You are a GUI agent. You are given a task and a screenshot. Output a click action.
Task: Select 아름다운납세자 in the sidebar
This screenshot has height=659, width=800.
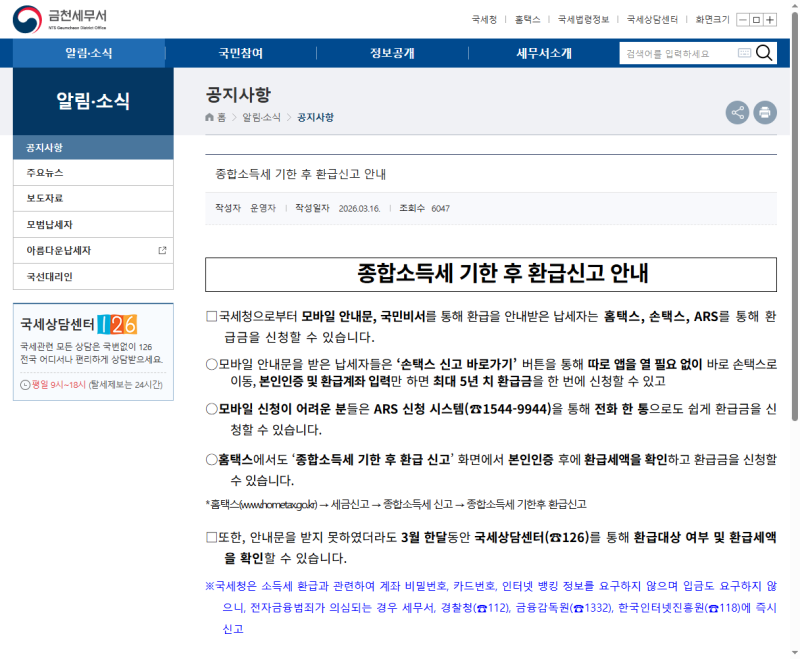[93, 250]
